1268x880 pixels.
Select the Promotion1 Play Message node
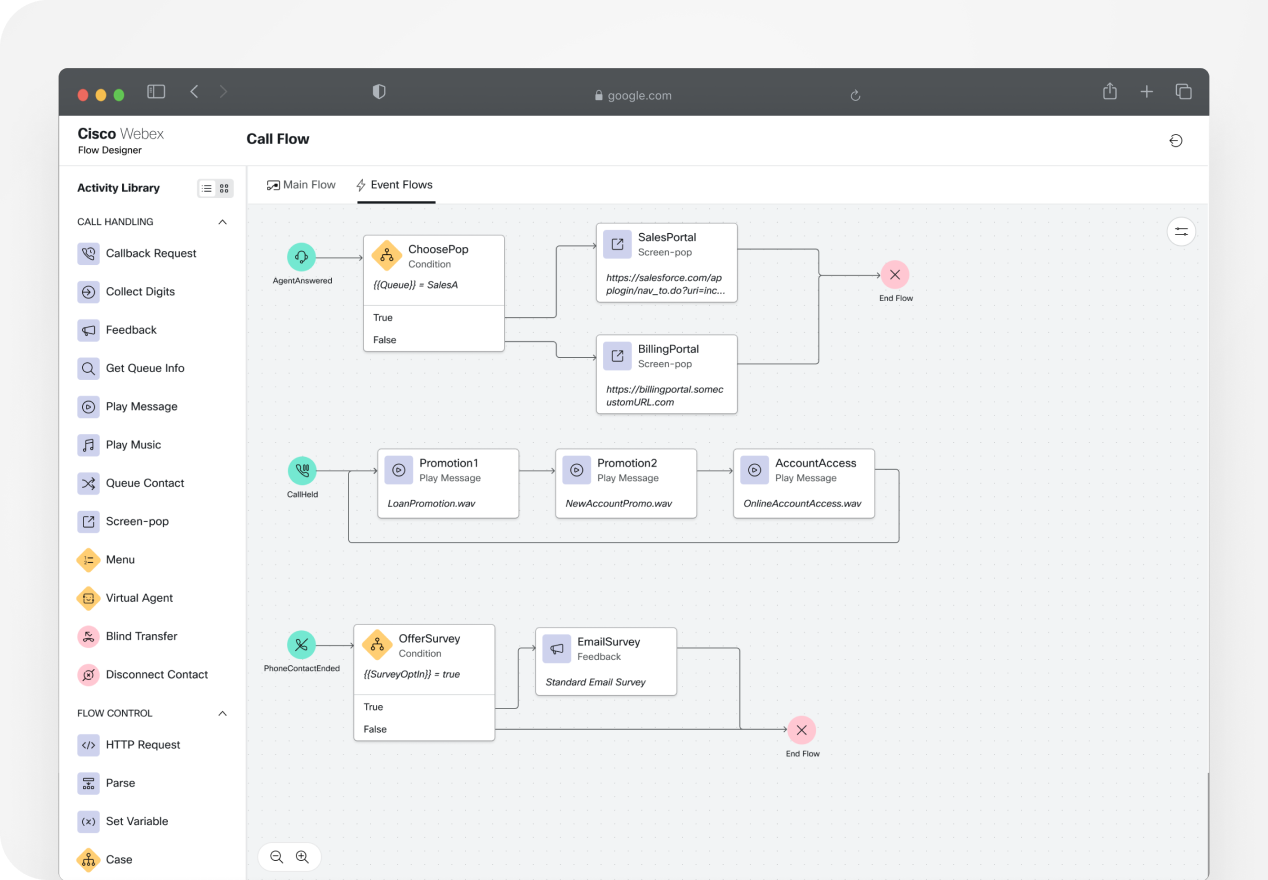[448, 483]
